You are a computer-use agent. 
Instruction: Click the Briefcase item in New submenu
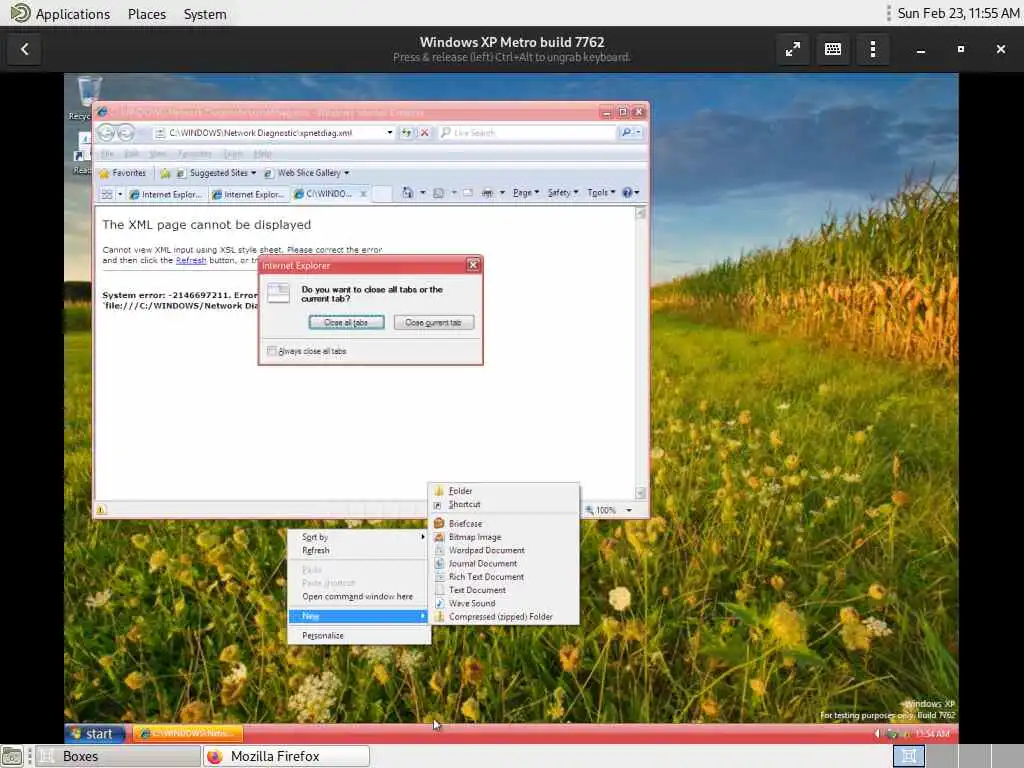pyautogui.click(x=504, y=524)
